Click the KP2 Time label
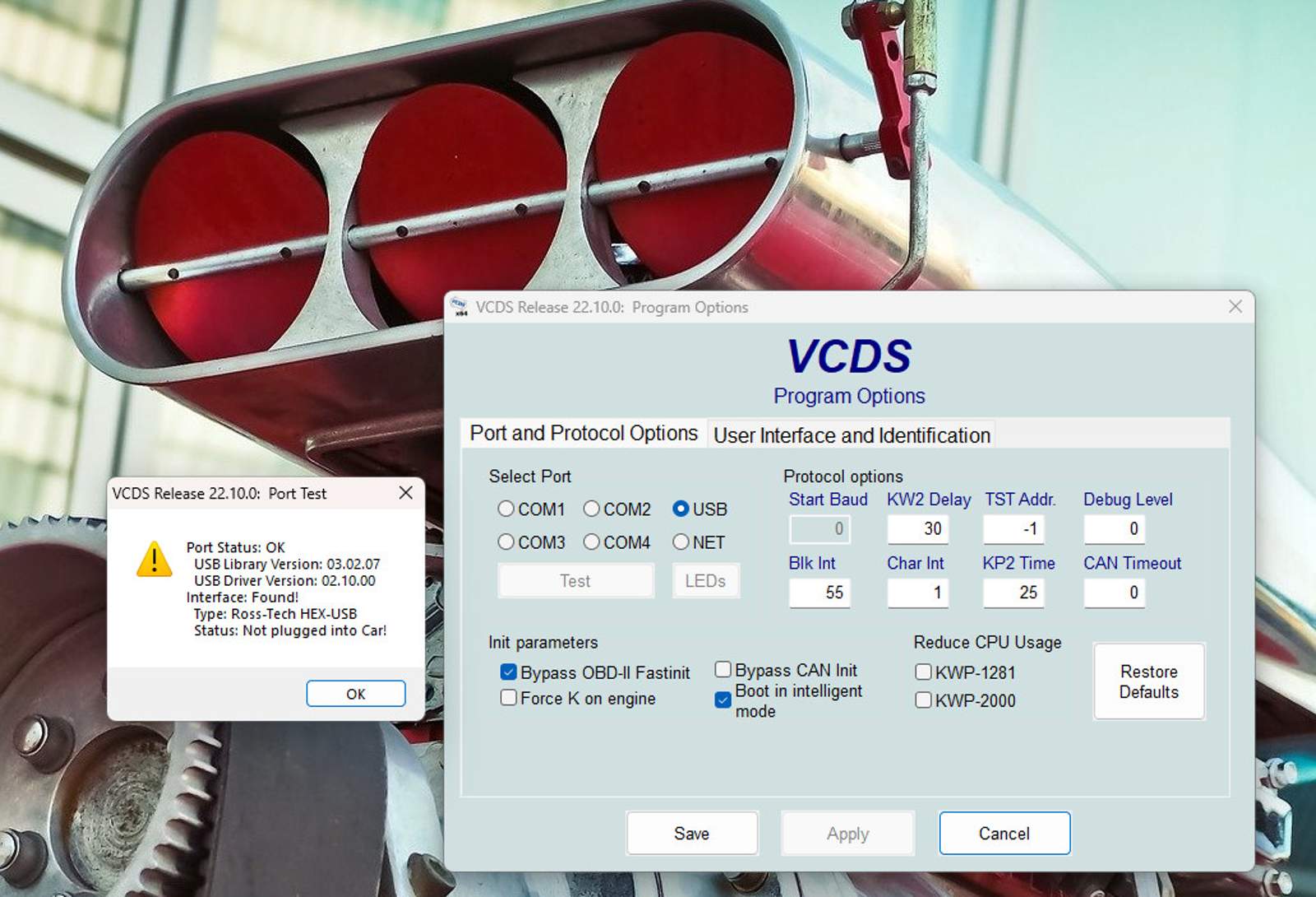The height and width of the screenshot is (897, 1316). 1018,563
